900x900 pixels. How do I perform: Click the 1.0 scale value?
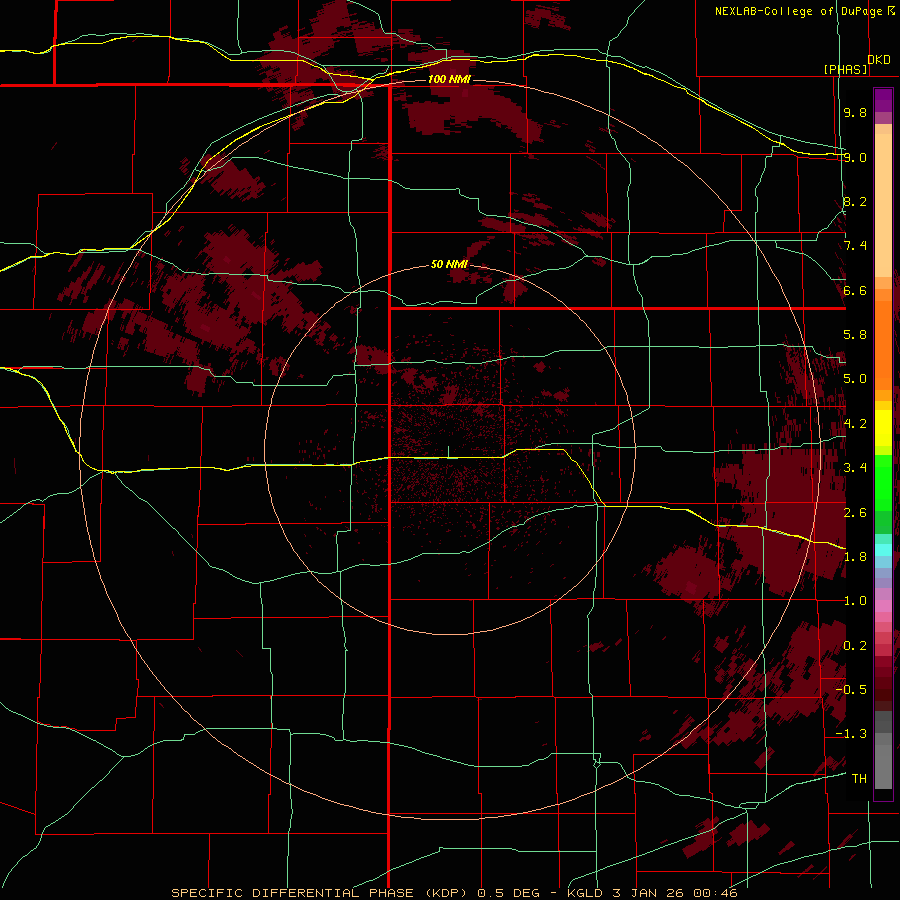coord(855,601)
